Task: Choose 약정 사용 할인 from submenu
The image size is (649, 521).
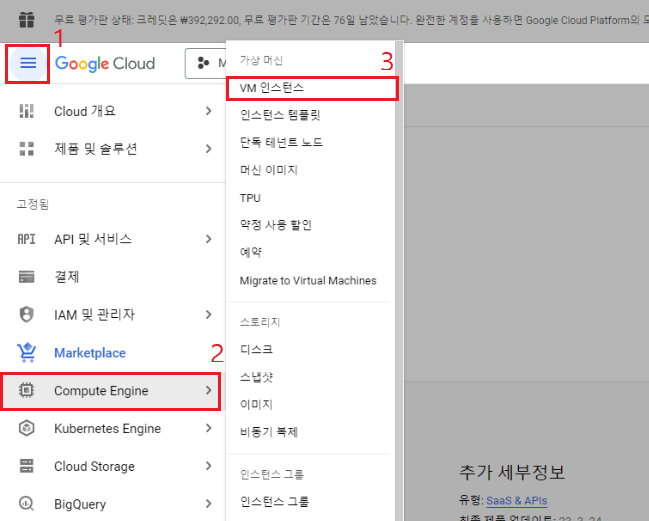Action: tap(310, 225)
